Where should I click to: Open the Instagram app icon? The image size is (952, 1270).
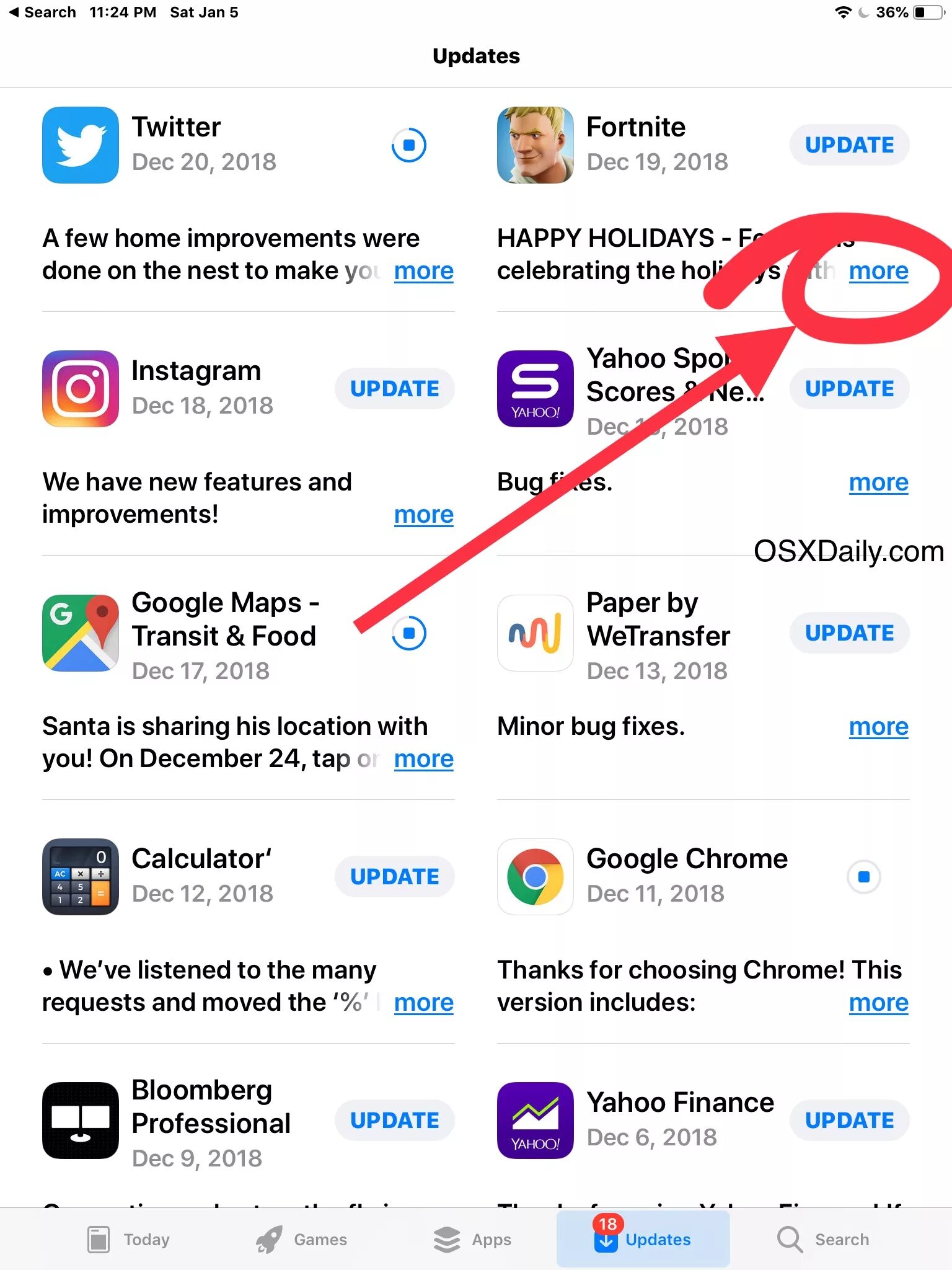(81, 389)
